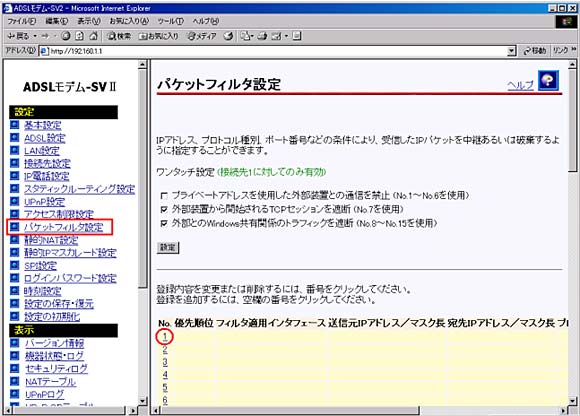
Task: Open the メディア media toolbar button
Action: point(202,36)
